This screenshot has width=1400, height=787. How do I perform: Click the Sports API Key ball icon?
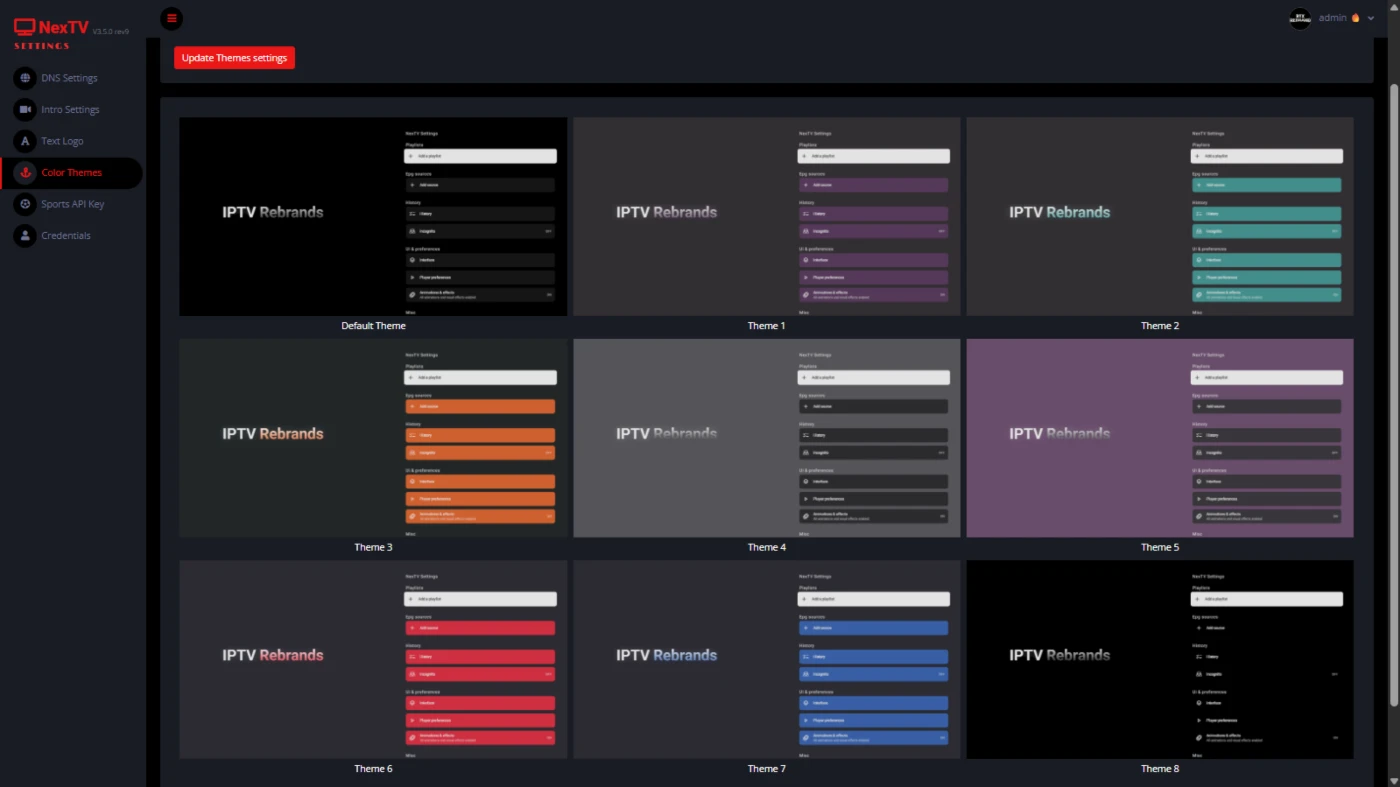click(x=25, y=204)
